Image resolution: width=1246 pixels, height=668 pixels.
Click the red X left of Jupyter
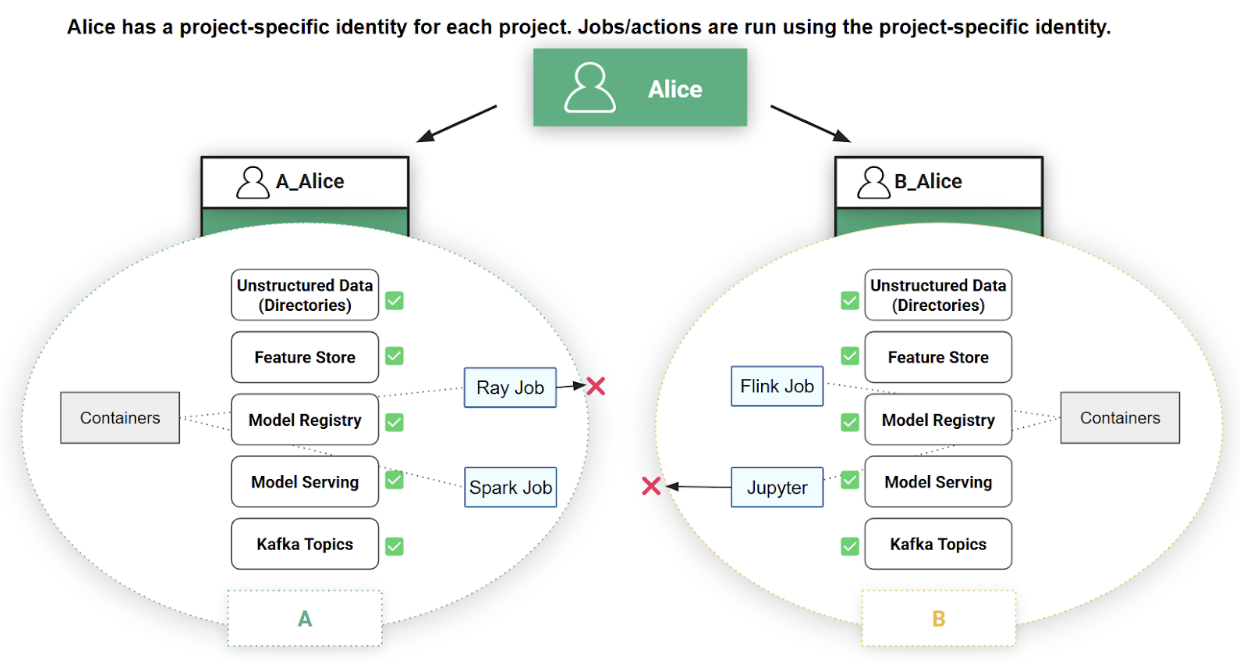(x=651, y=486)
